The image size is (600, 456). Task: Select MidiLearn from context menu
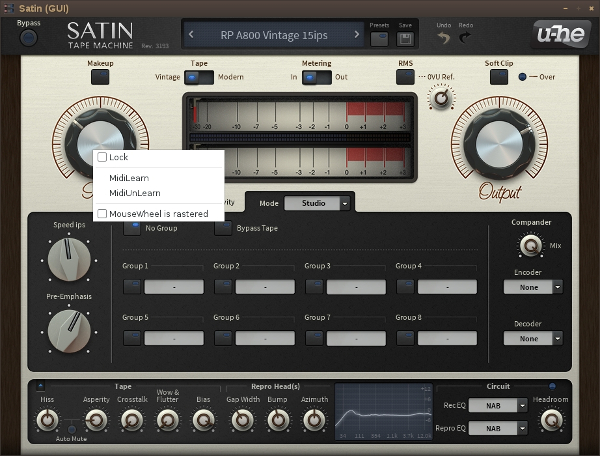(x=129, y=177)
